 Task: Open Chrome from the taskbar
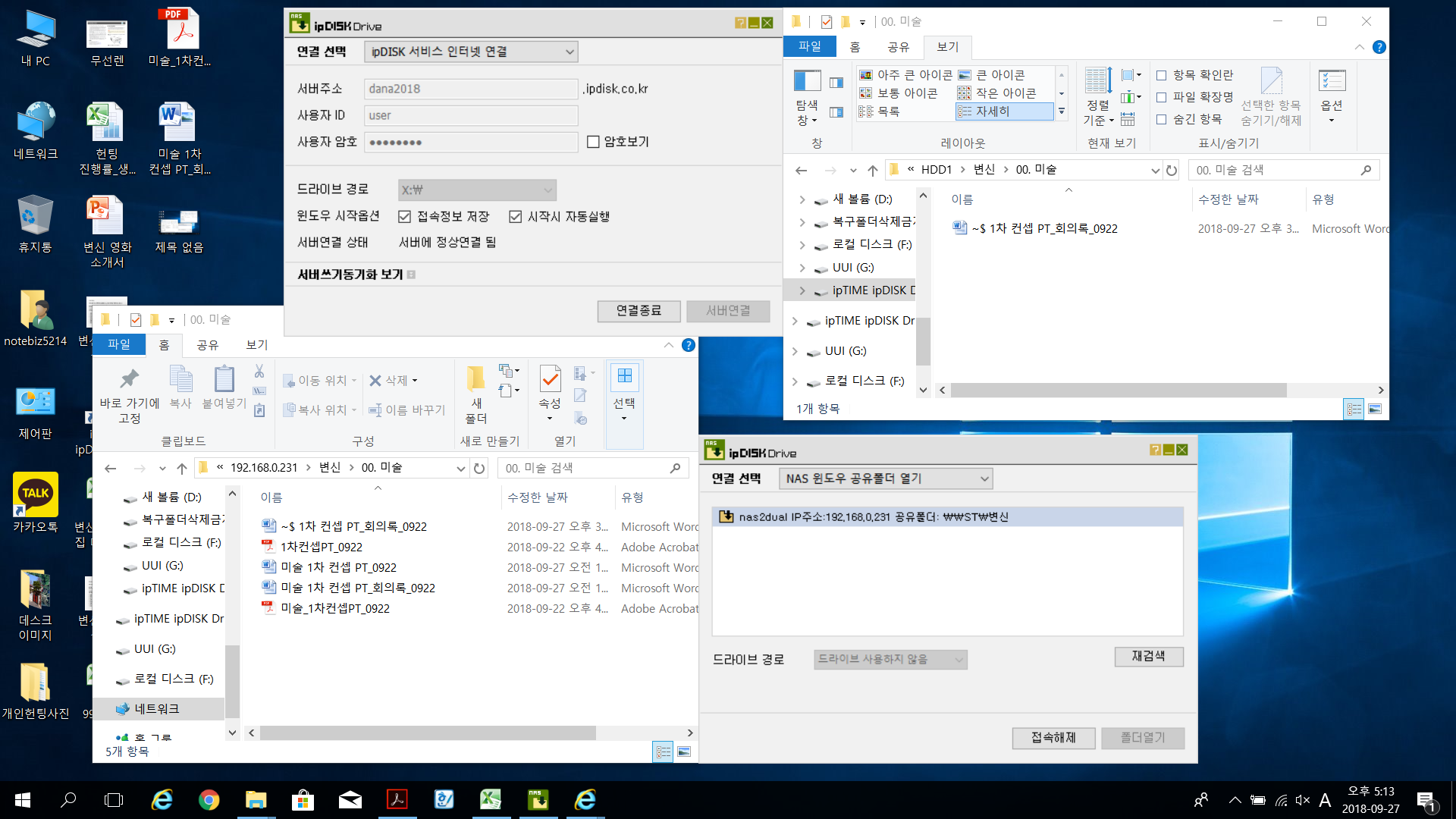(209, 800)
